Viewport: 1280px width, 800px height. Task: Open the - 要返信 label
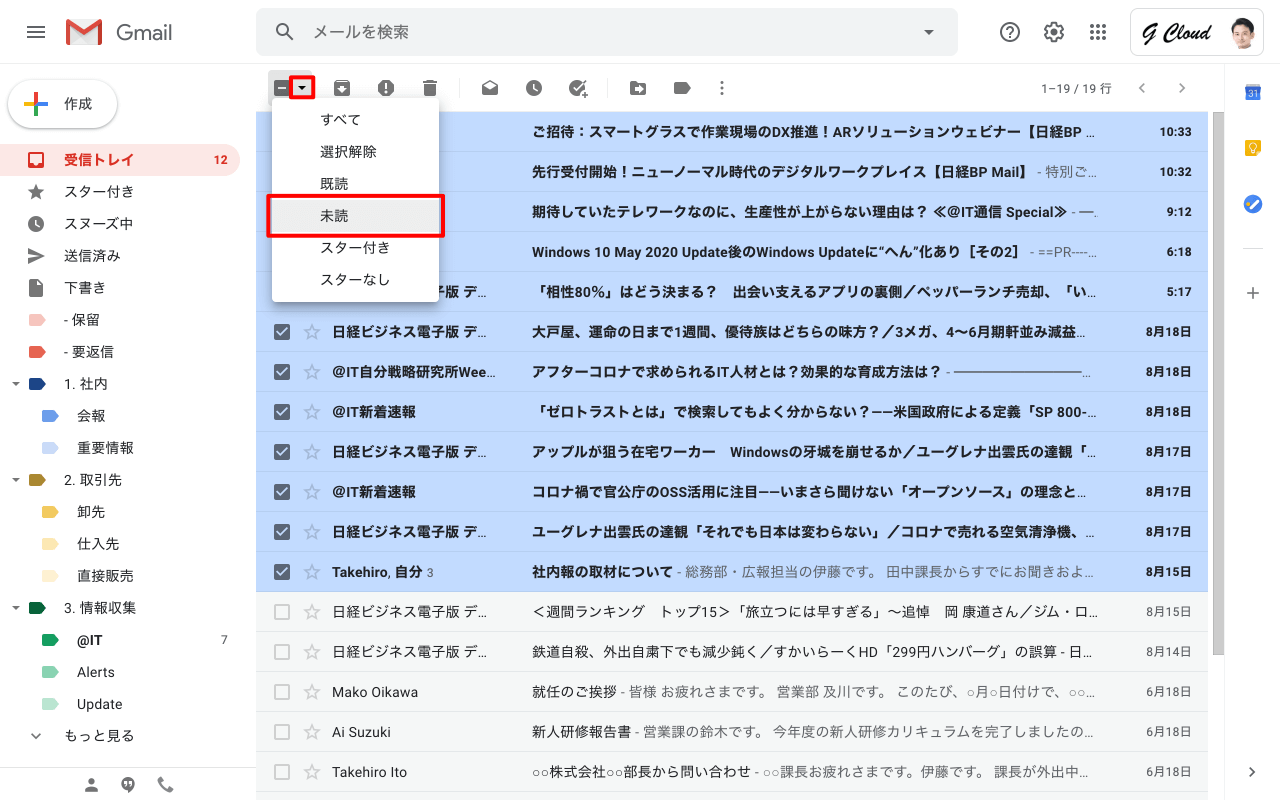click(x=120, y=352)
